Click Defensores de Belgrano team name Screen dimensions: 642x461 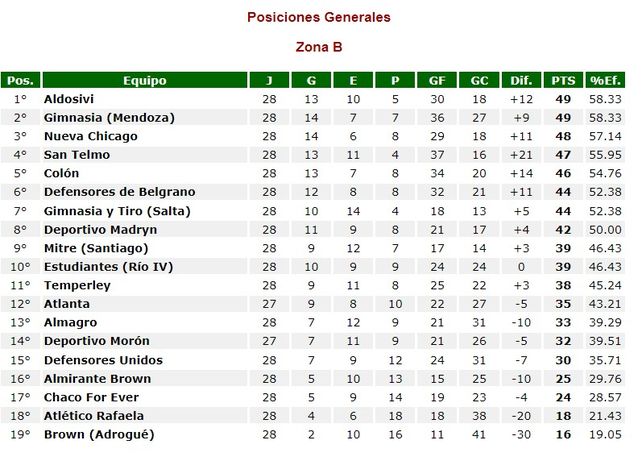click(120, 192)
